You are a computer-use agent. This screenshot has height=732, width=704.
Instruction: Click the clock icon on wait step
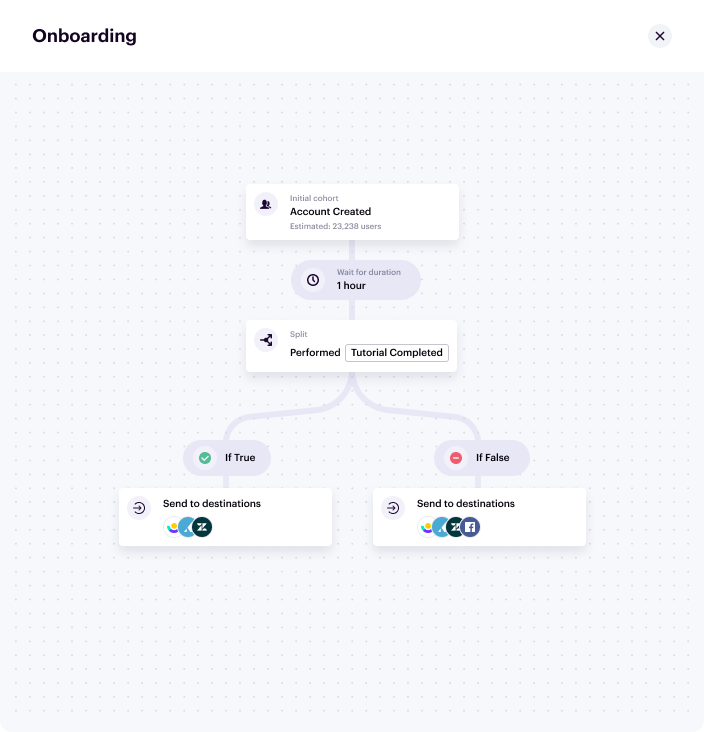313,280
